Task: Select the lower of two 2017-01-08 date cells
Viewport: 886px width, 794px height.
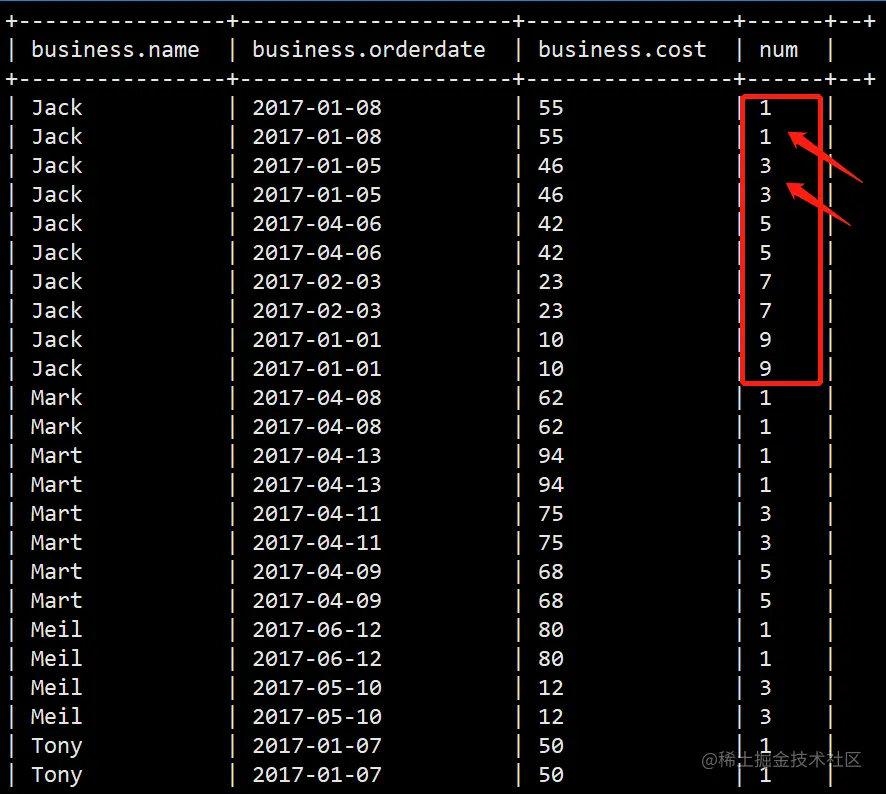Action: [x=316, y=136]
